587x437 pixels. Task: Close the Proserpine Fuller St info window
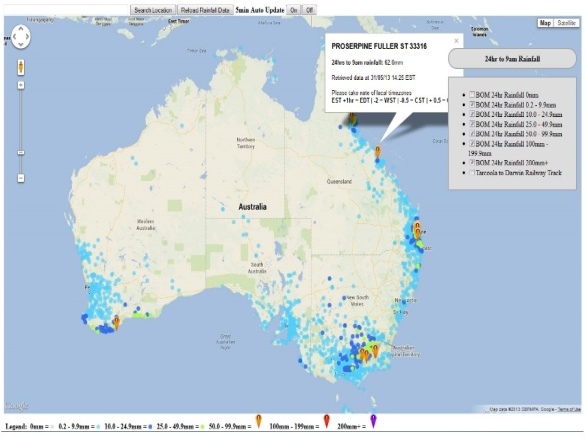[456, 41]
